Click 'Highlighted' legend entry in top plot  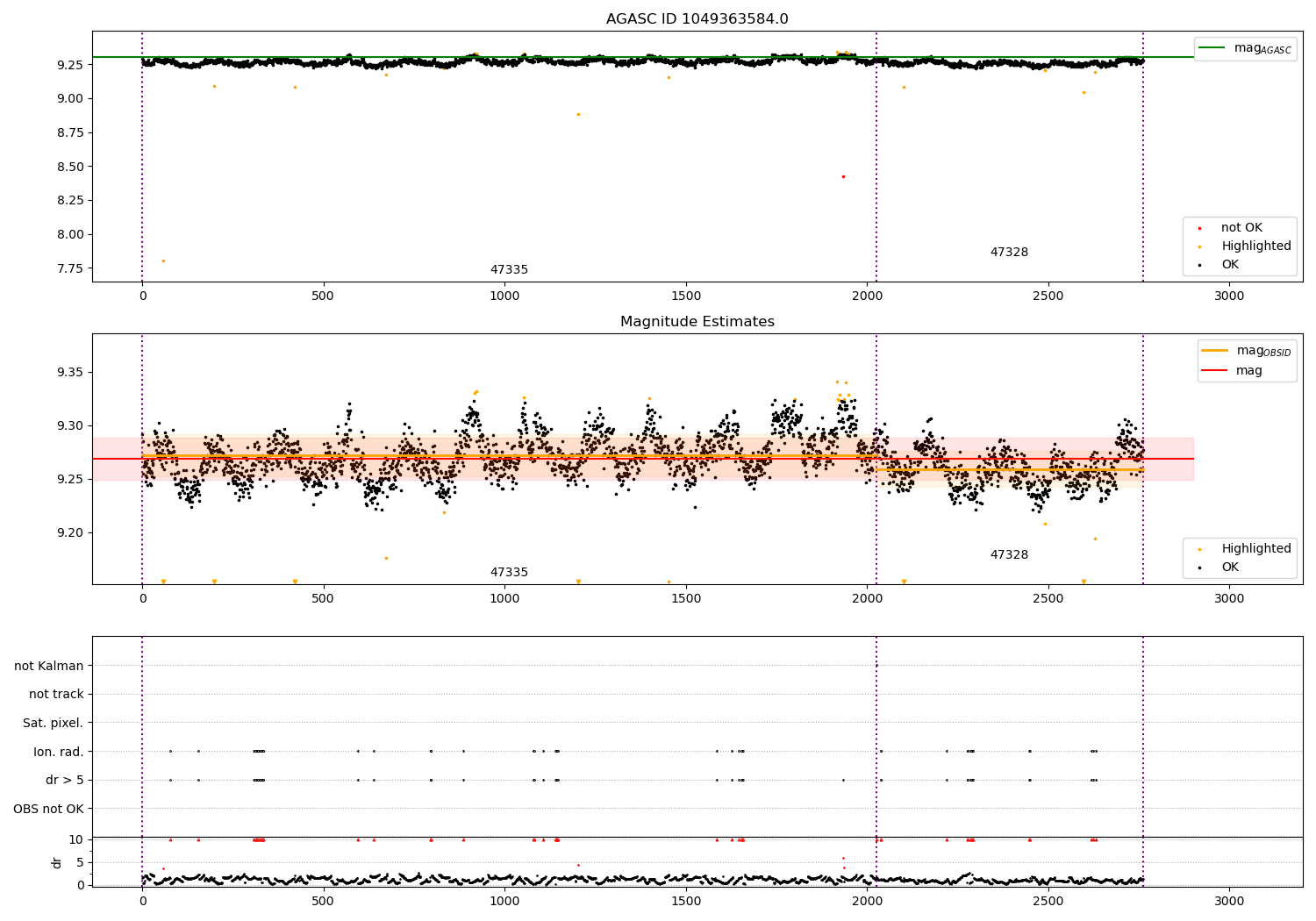tap(1245, 246)
